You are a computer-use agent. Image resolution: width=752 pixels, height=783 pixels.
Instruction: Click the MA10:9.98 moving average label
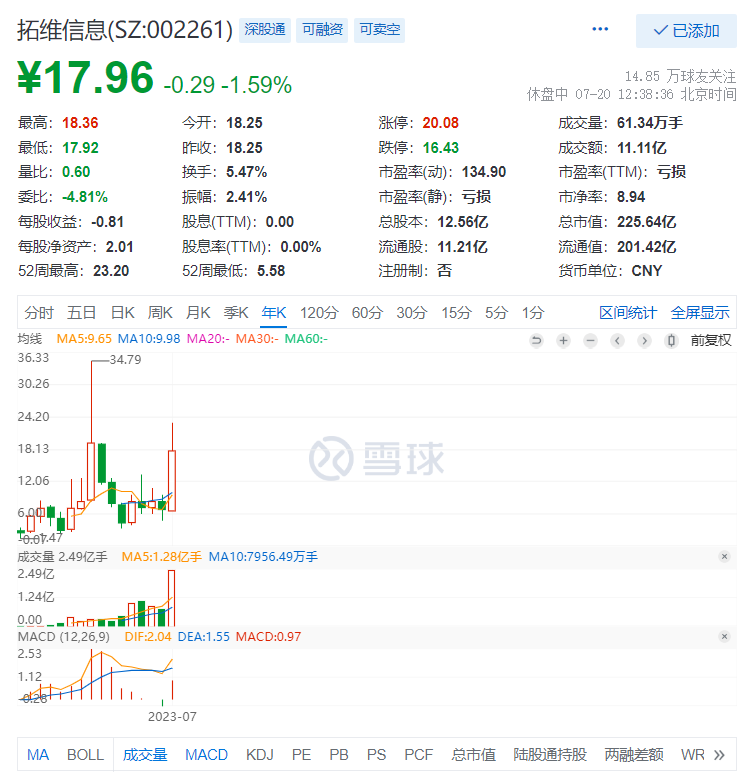149,339
